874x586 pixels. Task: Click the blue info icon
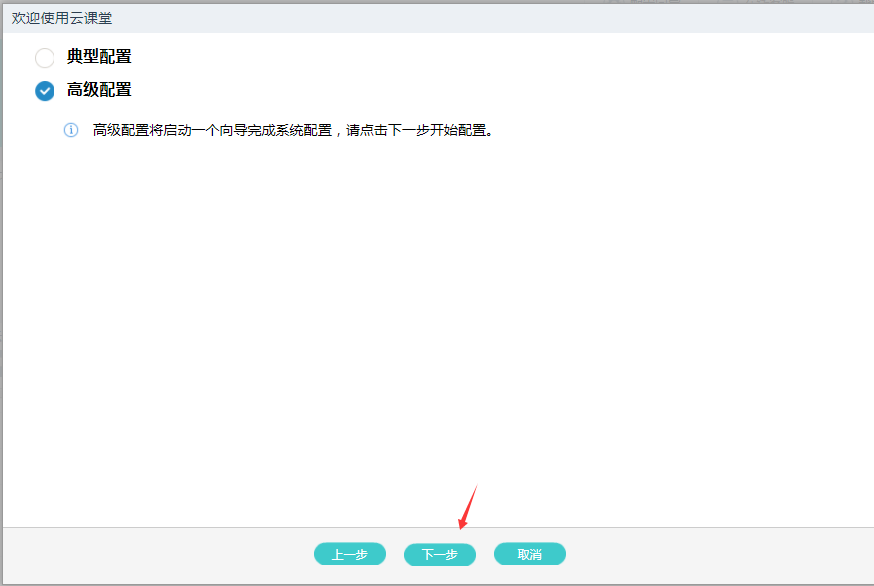[71, 130]
